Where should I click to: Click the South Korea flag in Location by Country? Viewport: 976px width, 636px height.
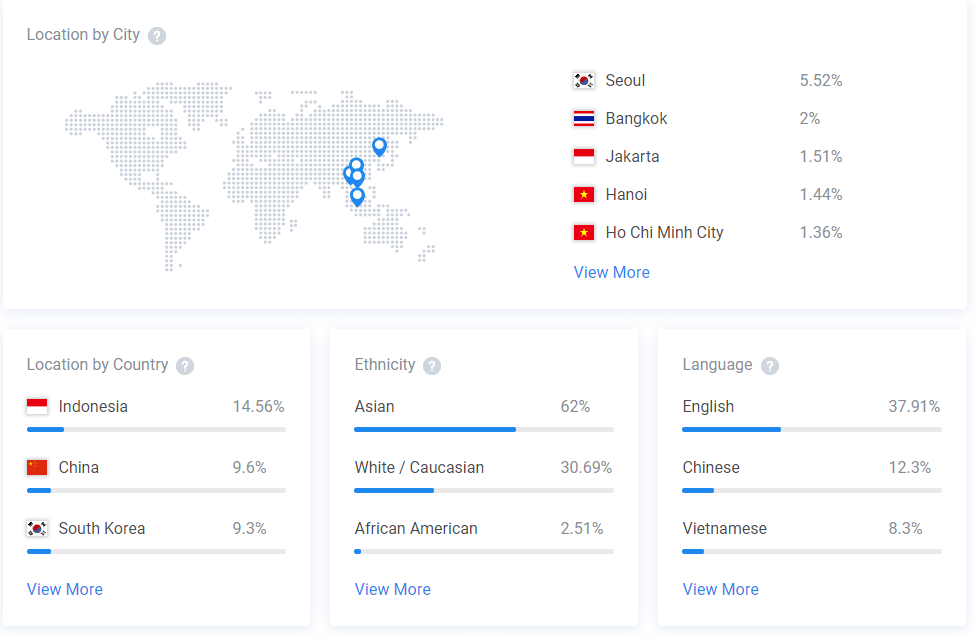coord(37,528)
